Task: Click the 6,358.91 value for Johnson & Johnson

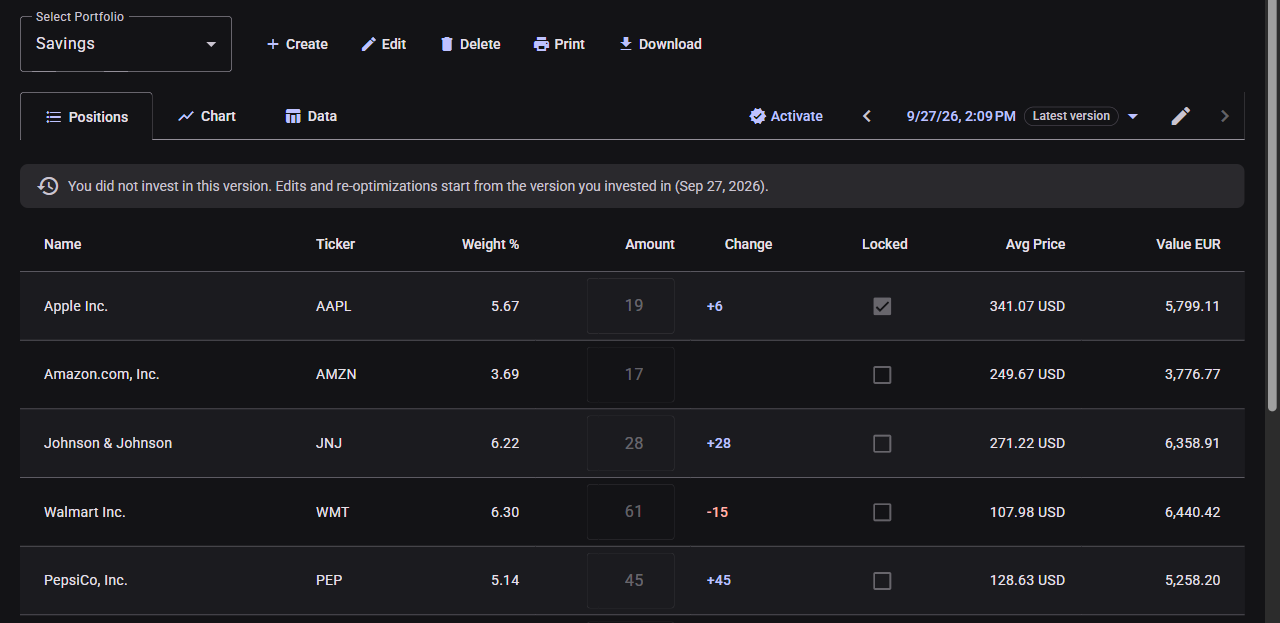Action: tap(1192, 443)
